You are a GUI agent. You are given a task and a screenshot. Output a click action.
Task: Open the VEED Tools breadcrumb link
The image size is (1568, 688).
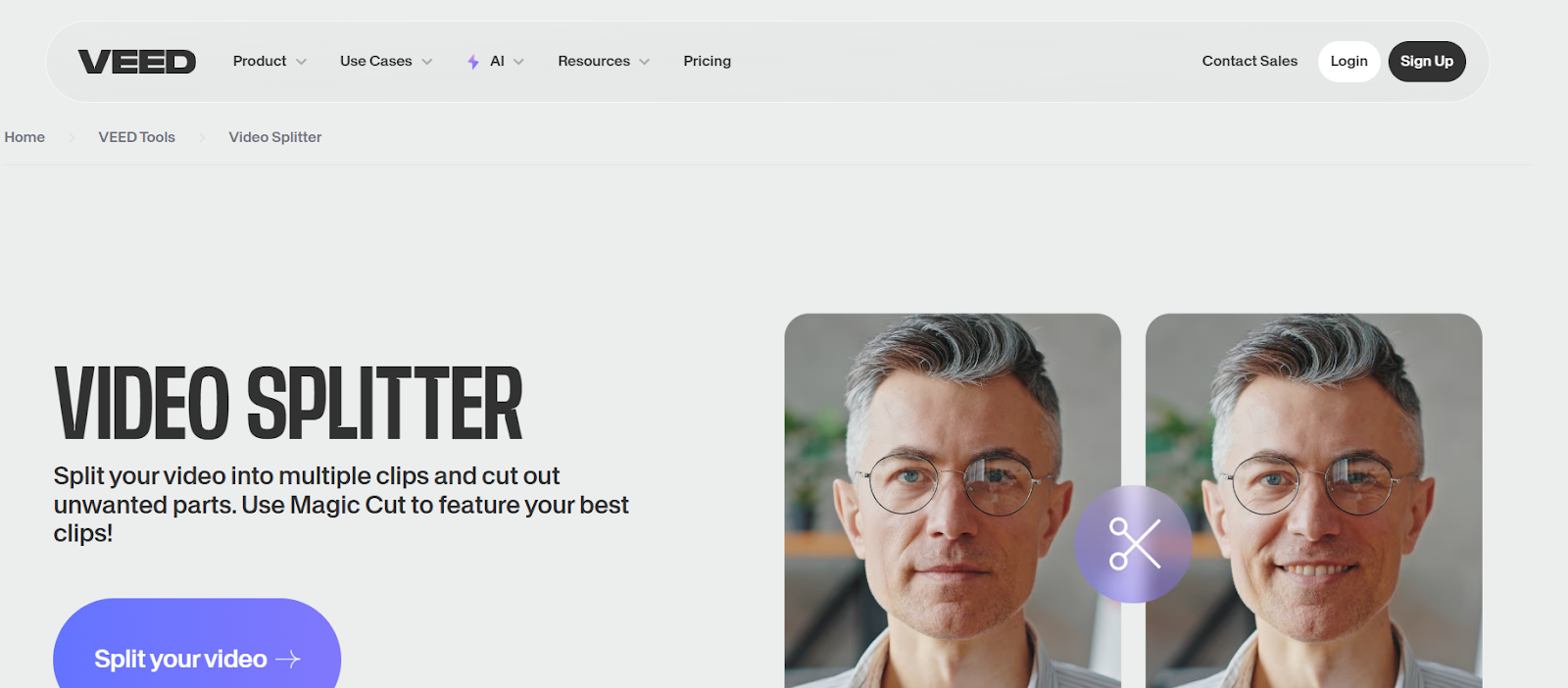[x=137, y=137]
